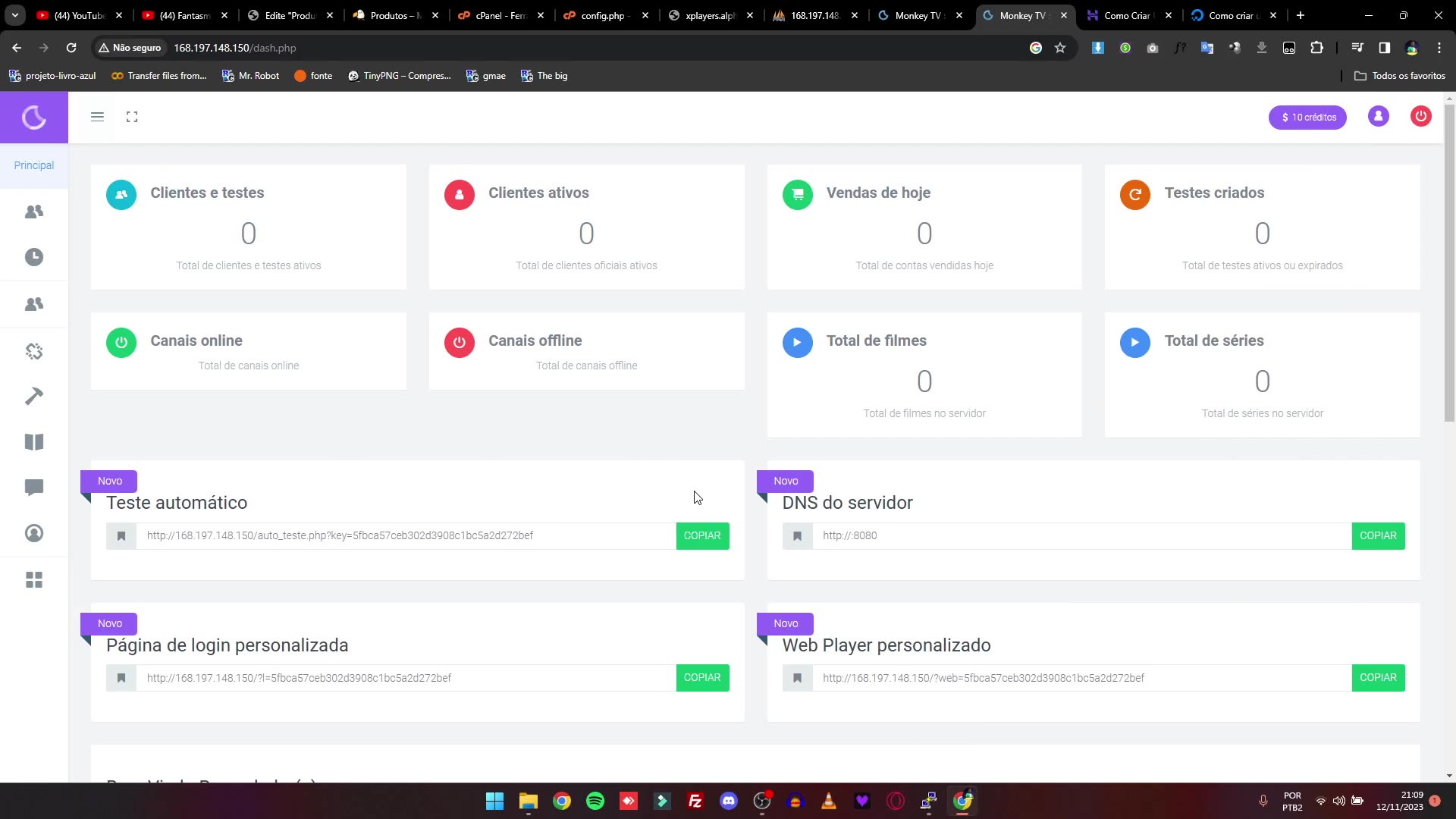Open Spotify from the taskbar
The height and width of the screenshot is (819, 1456).
coord(596,801)
